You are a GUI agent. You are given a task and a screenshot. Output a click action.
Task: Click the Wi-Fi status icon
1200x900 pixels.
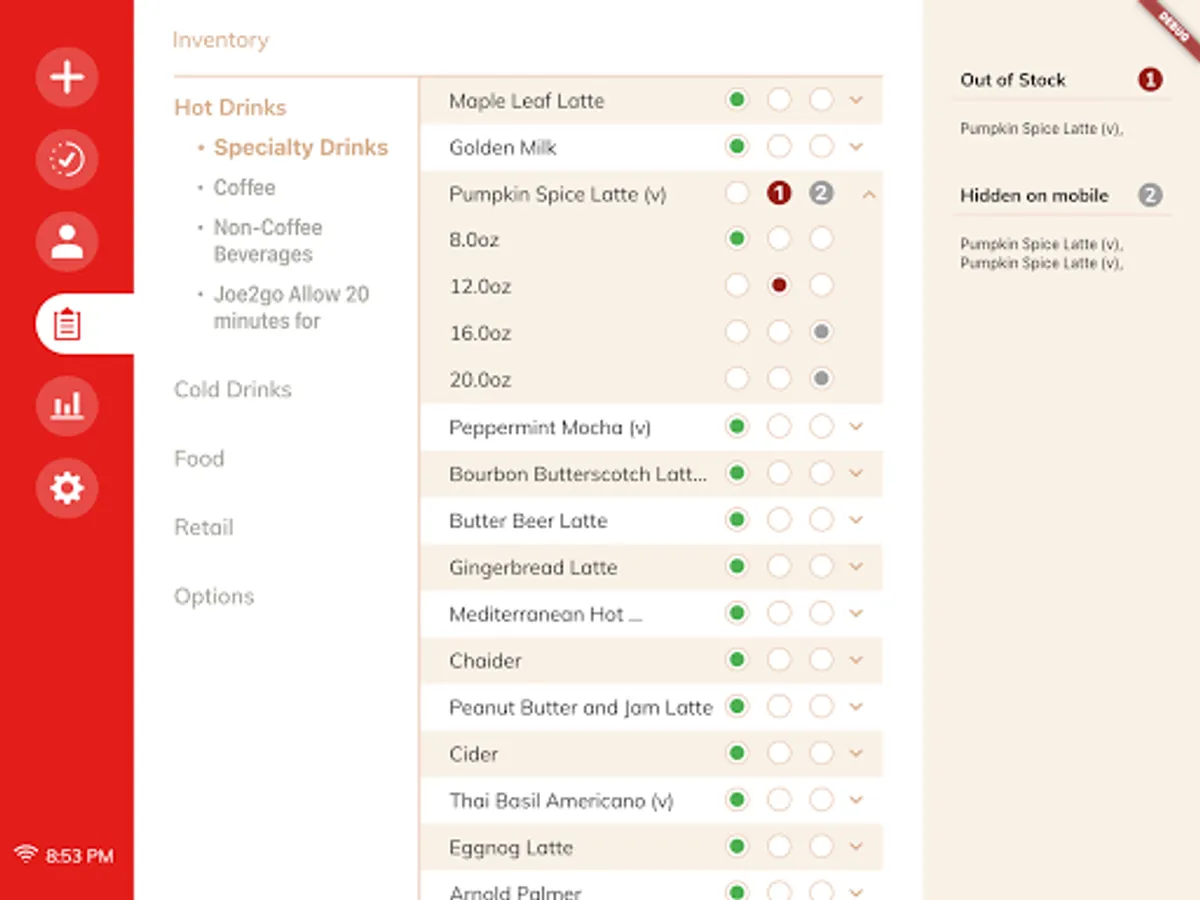[26, 855]
